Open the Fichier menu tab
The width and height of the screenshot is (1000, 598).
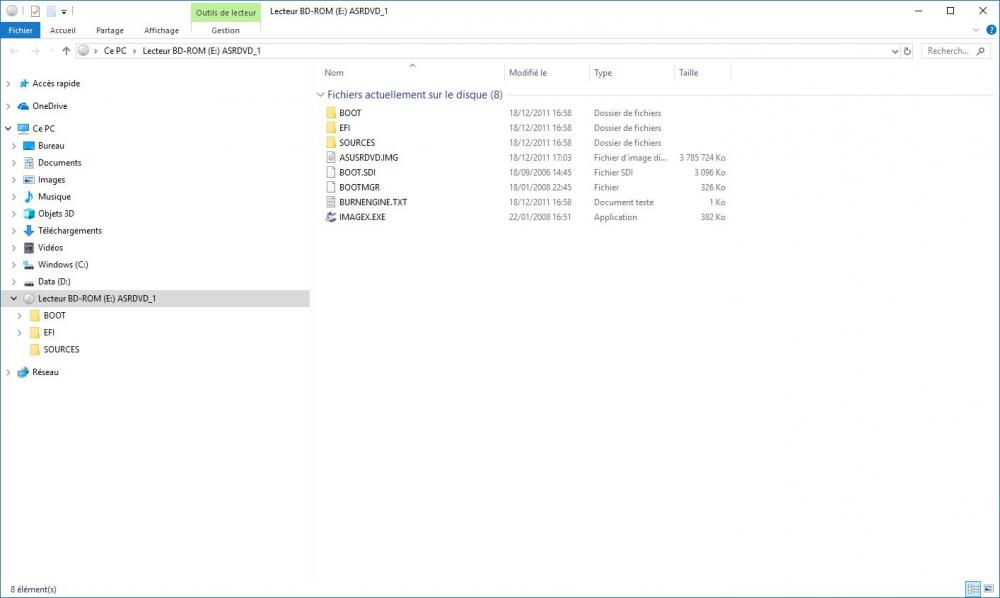pos(20,31)
